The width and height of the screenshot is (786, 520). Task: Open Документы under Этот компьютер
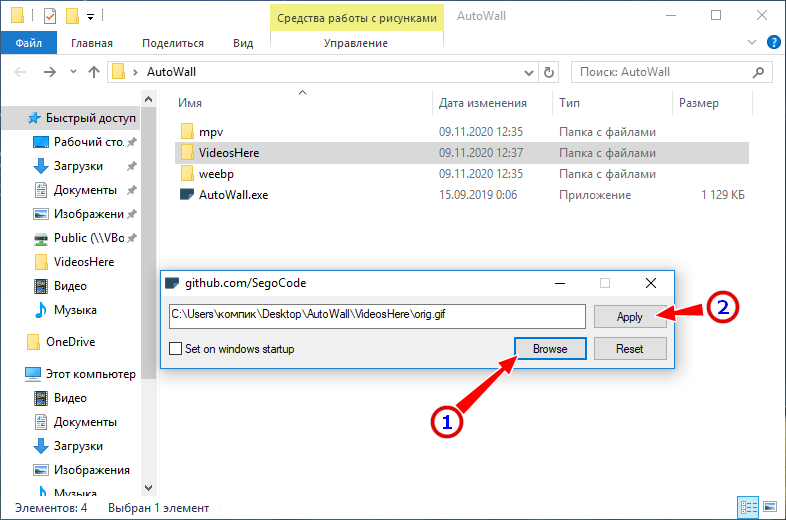[85, 422]
